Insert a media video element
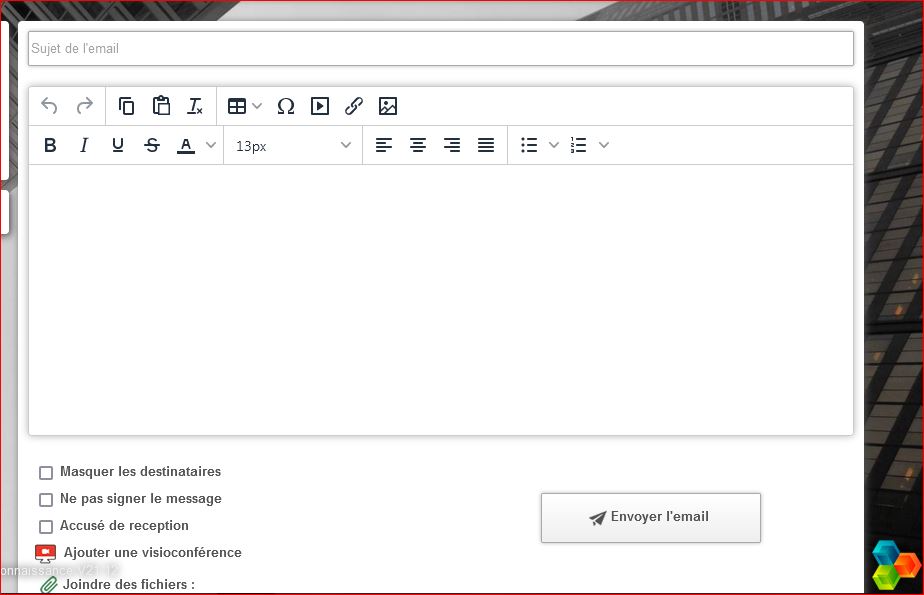The height and width of the screenshot is (595, 924). 319,106
